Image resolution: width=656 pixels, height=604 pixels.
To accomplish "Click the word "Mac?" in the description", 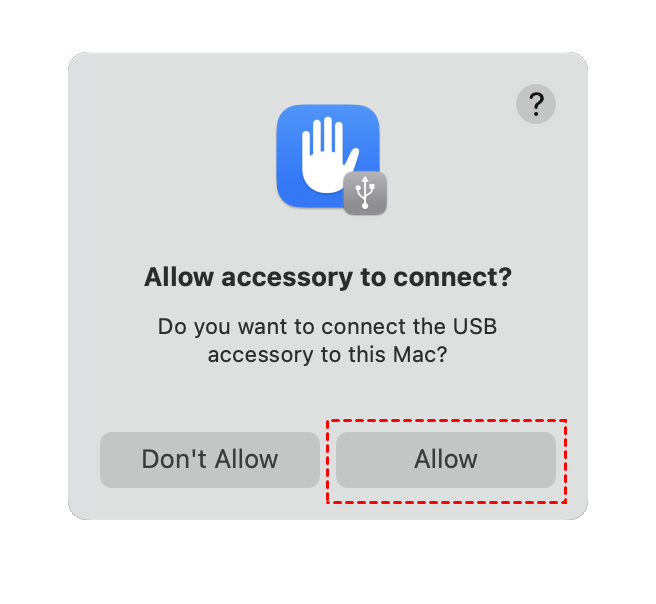I will click(420, 355).
